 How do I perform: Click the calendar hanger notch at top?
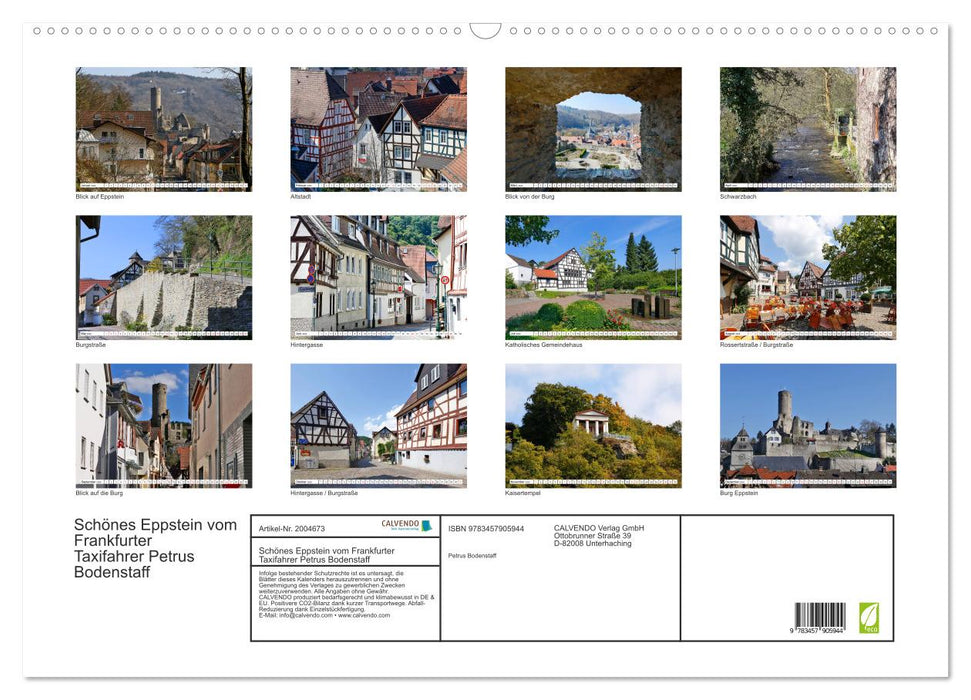click(485, 31)
